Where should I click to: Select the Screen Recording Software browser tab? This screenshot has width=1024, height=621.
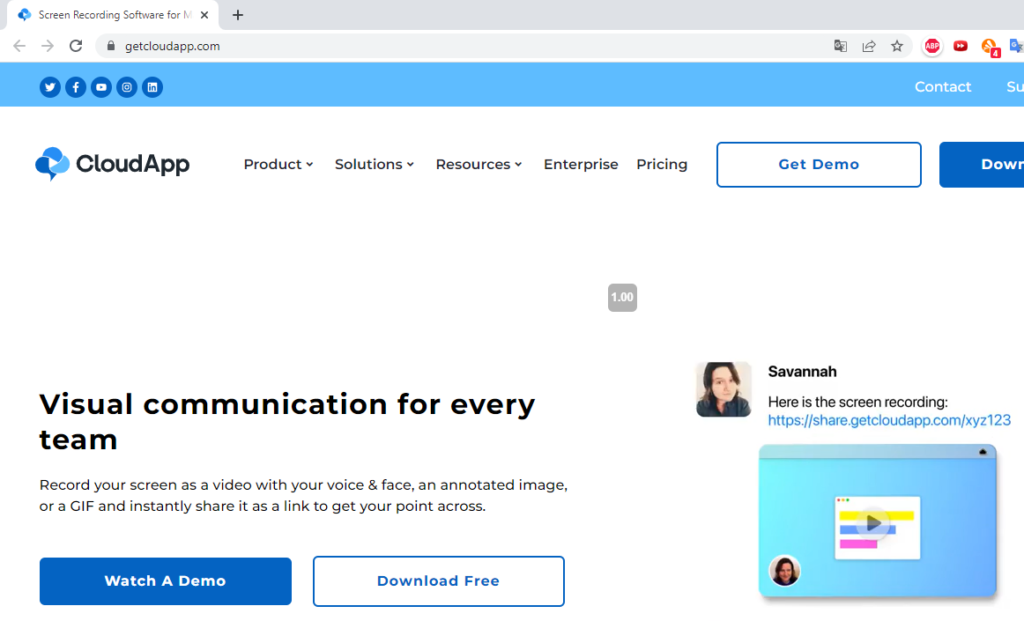click(x=113, y=15)
